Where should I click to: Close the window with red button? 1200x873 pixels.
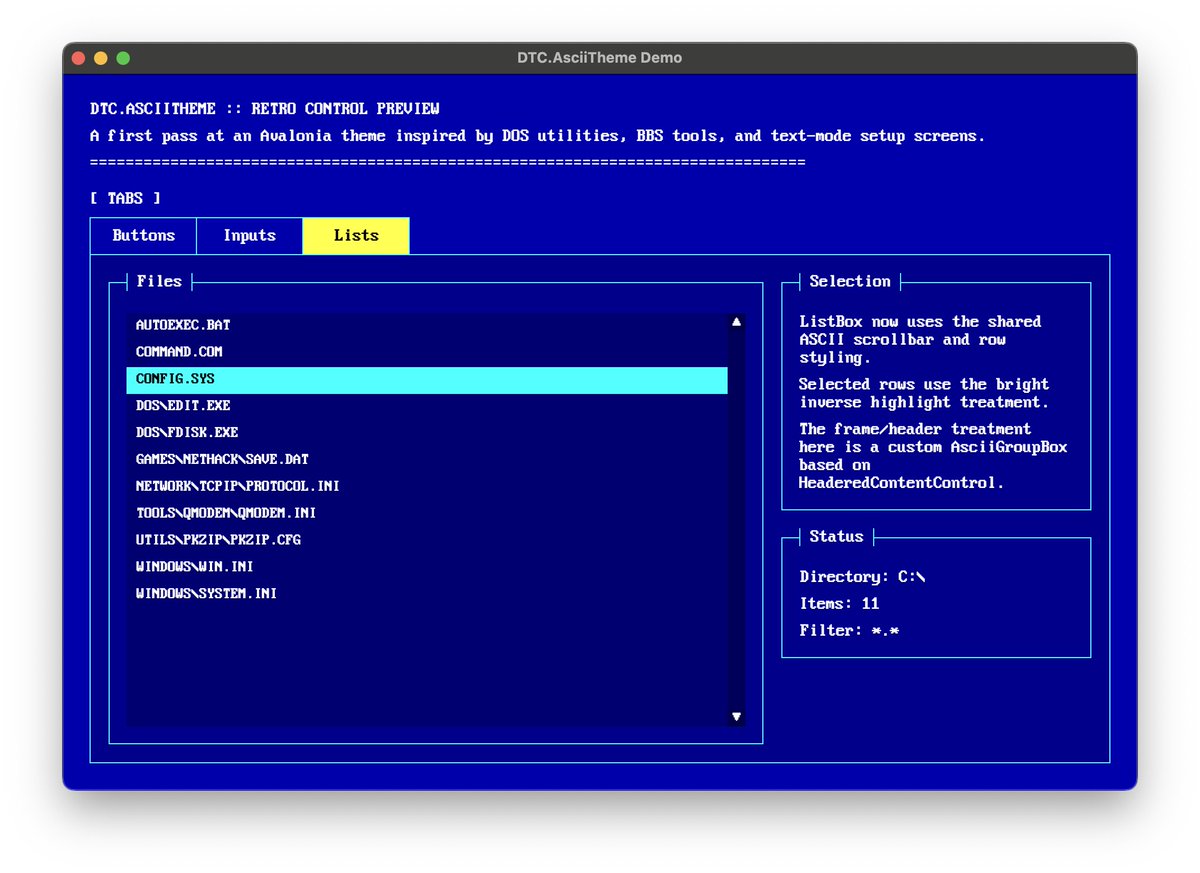click(x=79, y=58)
